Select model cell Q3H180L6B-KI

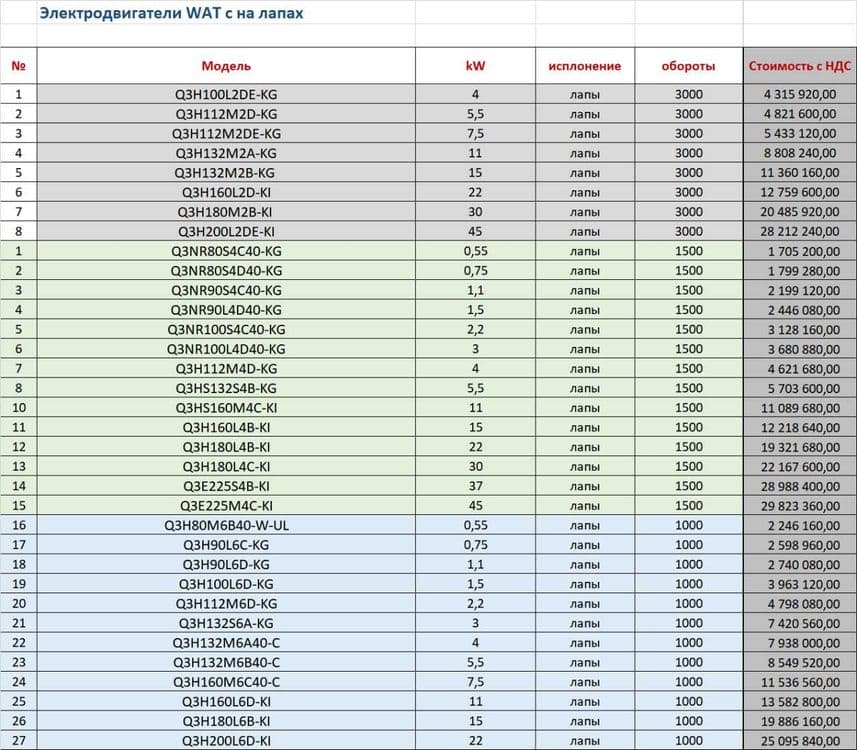click(x=226, y=722)
